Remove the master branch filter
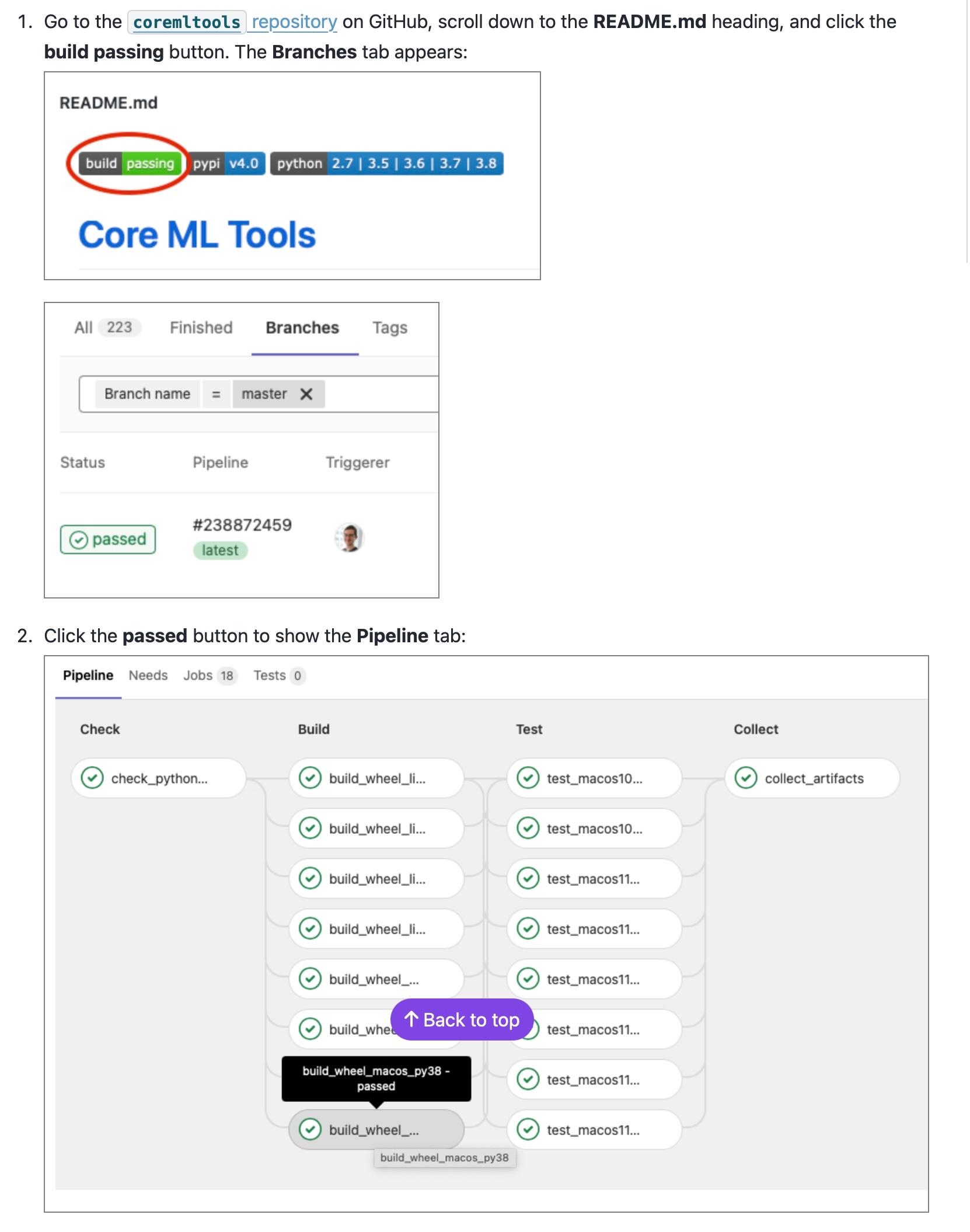 308,394
